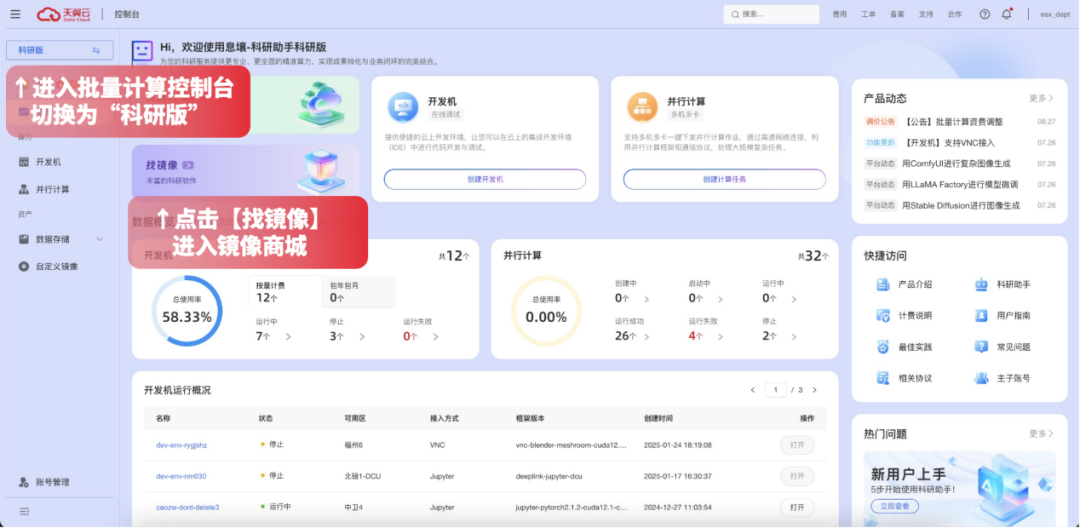Open 并行计算 停止 2个 arrow
The height and width of the screenshot is (528, 1080).
pos(793,337)
